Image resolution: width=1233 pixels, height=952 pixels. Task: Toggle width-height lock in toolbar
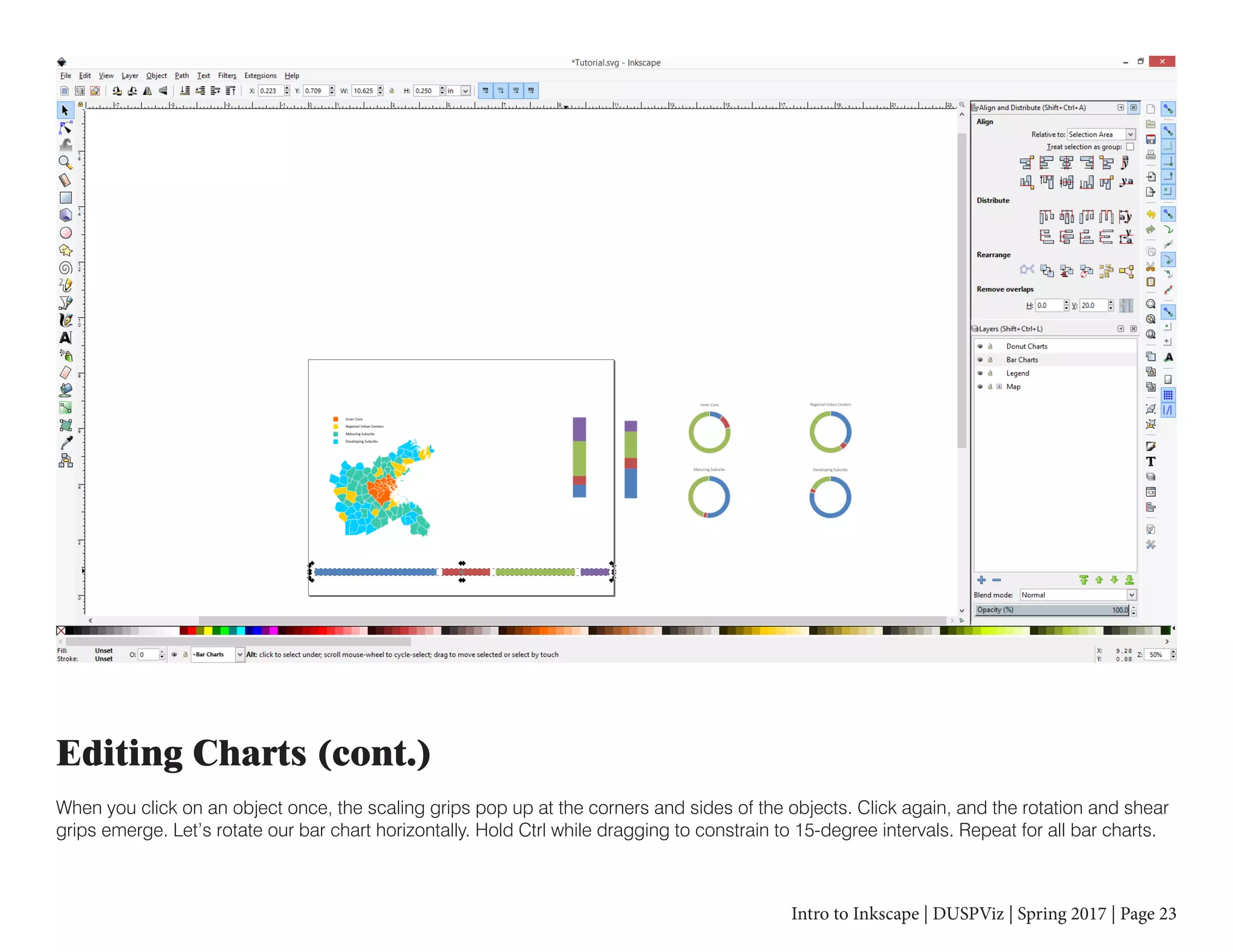point(391,91)
